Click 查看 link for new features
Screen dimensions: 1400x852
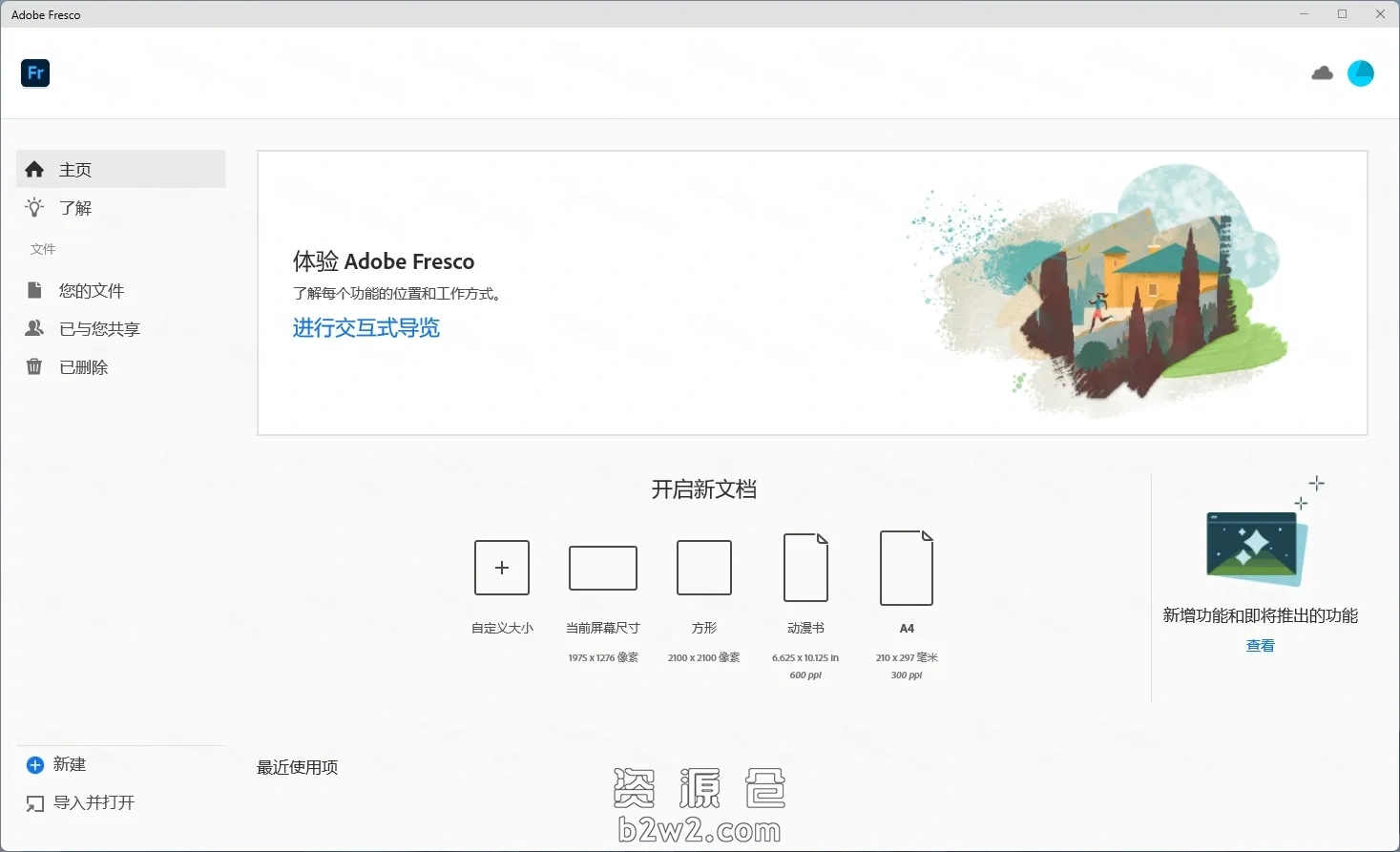click(x=1260, y=646)
